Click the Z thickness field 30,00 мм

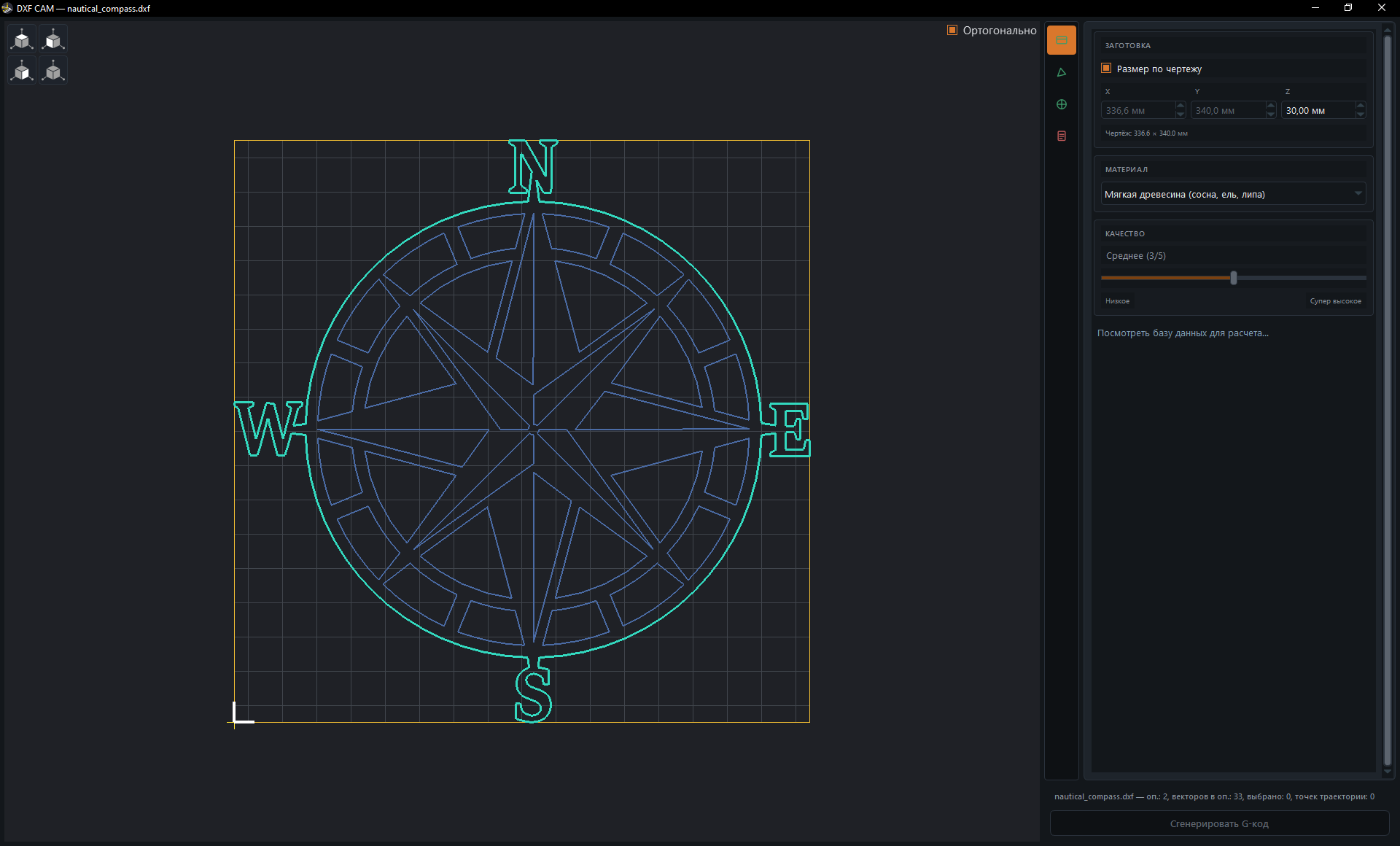(1318, 110)
